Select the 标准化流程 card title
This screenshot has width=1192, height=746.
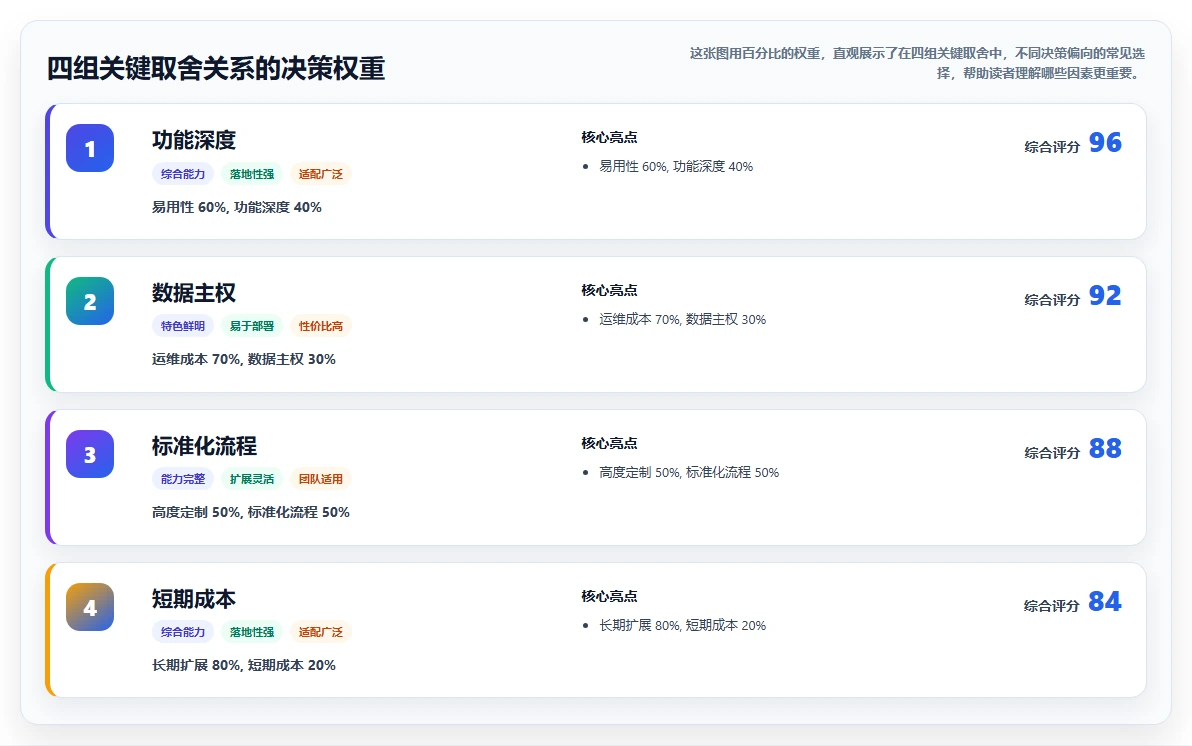point(204,446)
